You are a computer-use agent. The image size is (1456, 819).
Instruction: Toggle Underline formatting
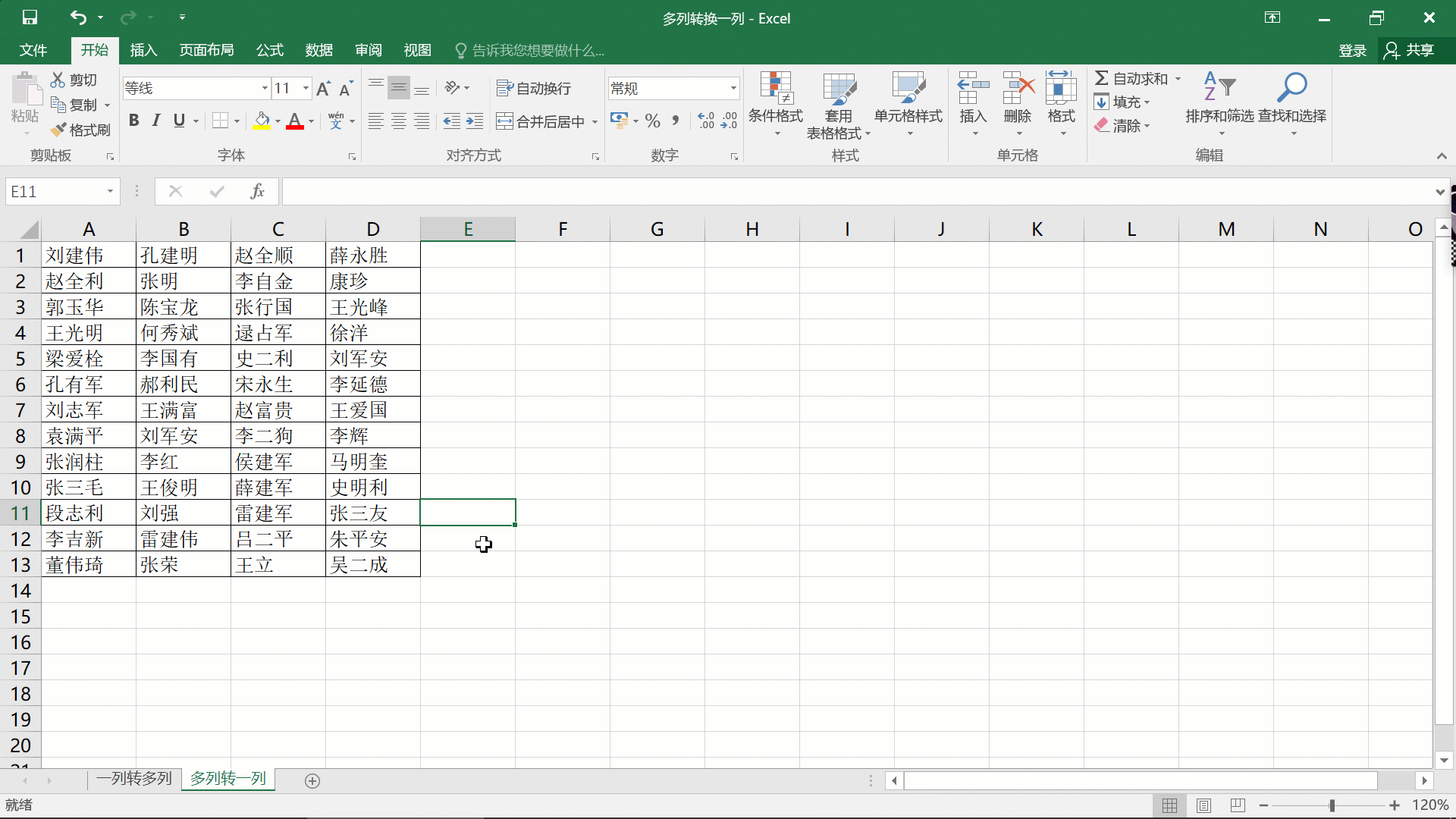[179, 121]
